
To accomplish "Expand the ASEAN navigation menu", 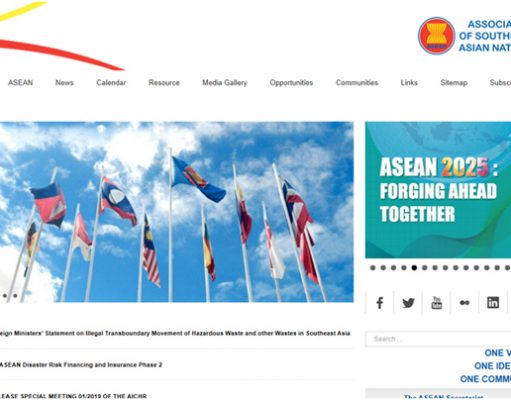I will click(20, 83).
